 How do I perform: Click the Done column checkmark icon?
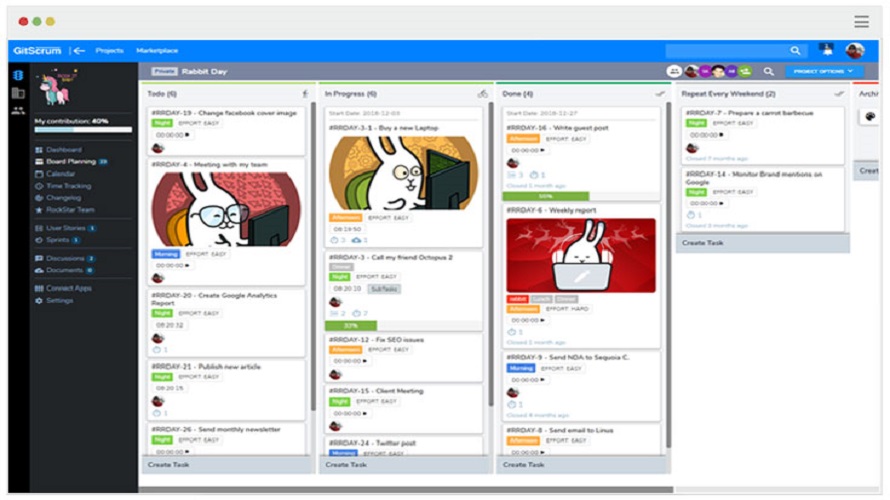pyautogui.click(x=660, y=94)
